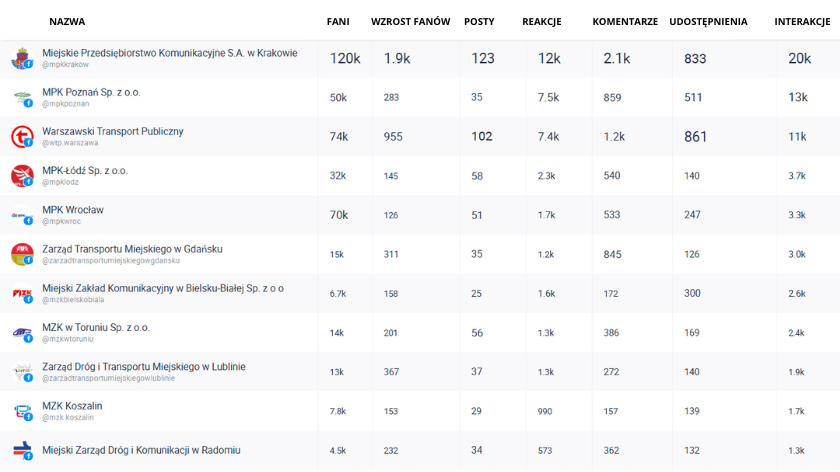Screen dimensions: 840x472
Task: Click MPK Poznań profile logo icon
Action: tap(22, 97)
